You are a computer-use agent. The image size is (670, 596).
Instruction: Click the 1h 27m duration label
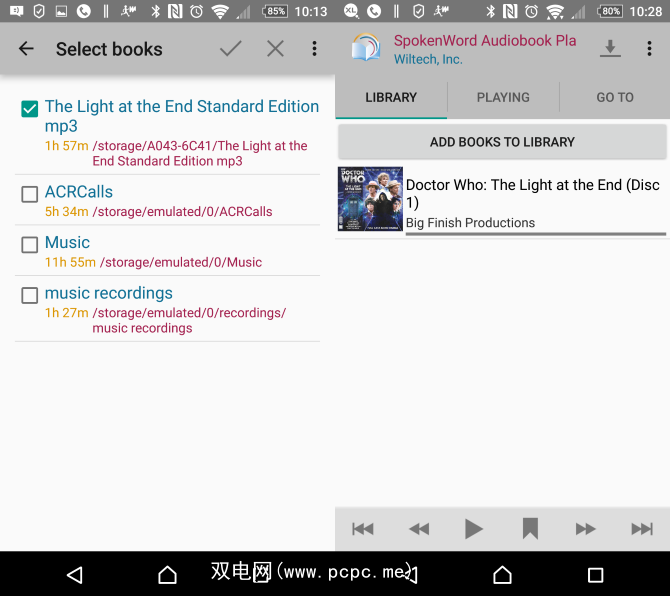tap(67, 313)
